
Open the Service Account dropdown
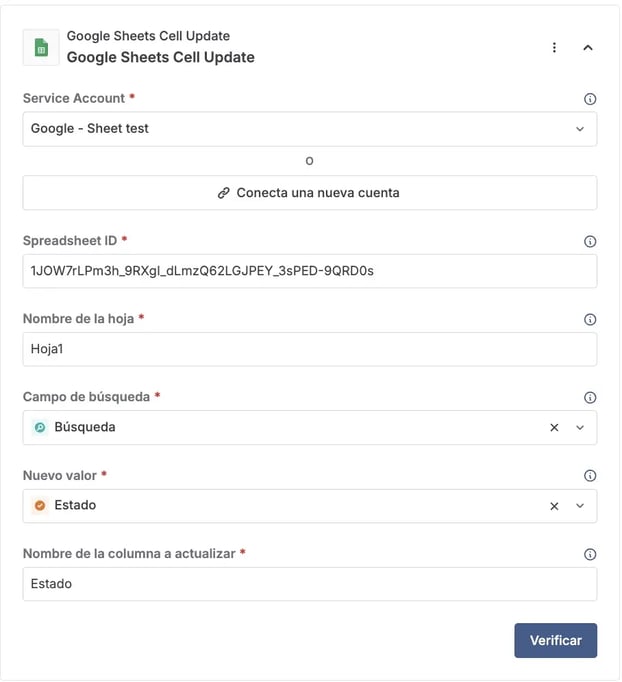pyautogui.click(x=309, y=129)
